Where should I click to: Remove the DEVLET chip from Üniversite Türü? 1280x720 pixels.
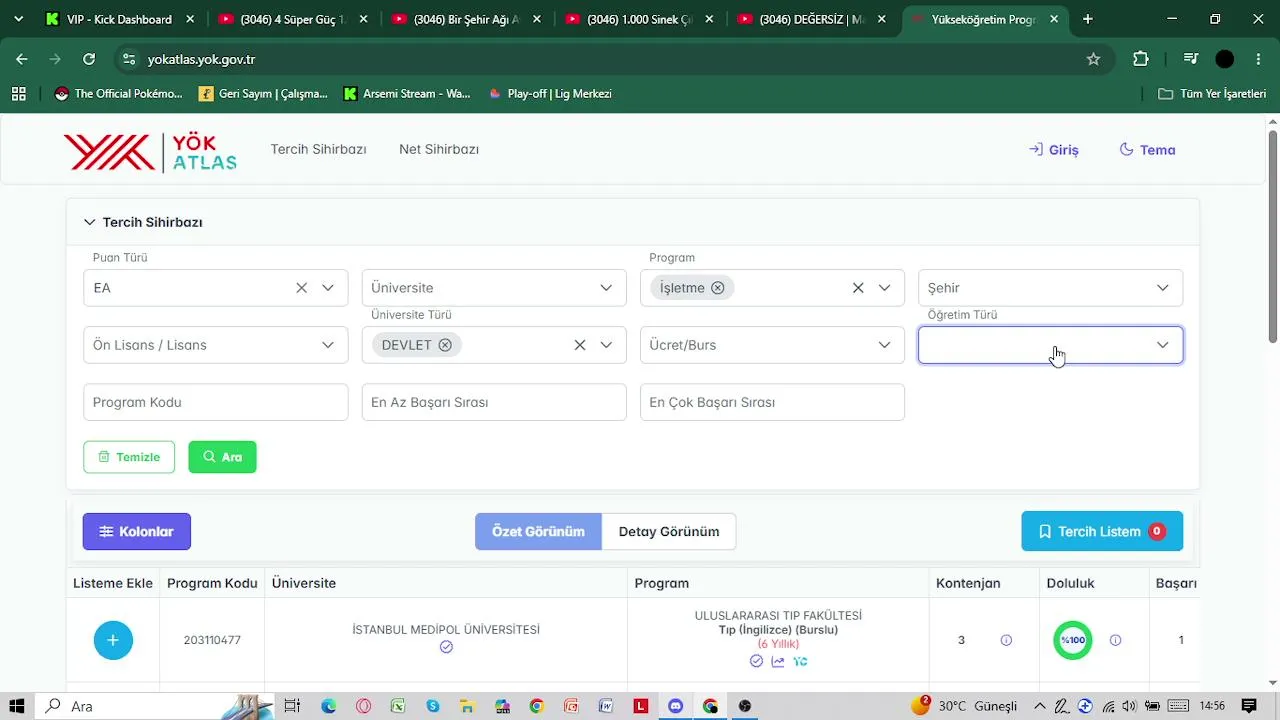[445, 345]
